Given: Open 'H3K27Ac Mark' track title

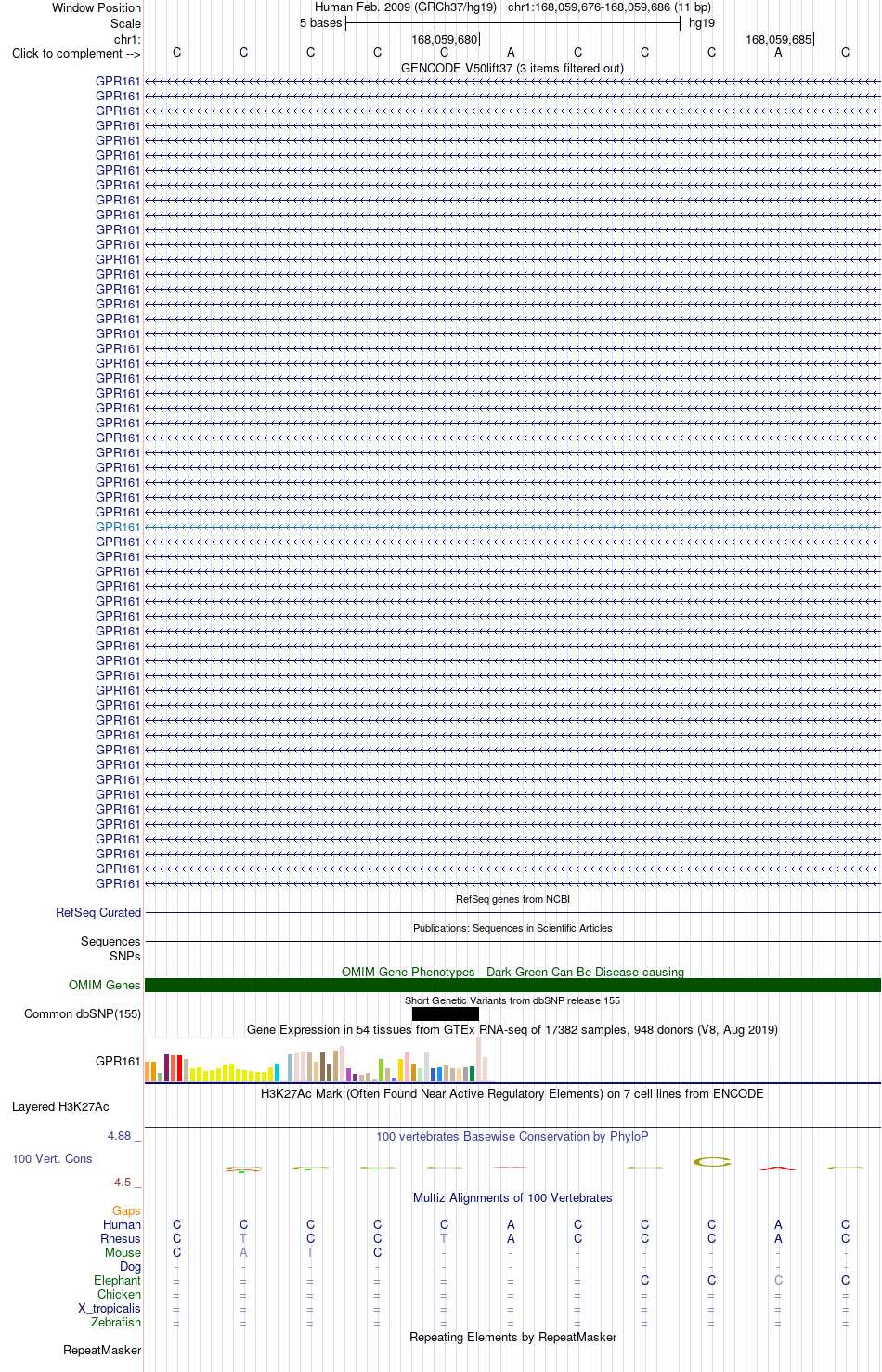Looking at the screenshot, I should [x=512, y=1093].
